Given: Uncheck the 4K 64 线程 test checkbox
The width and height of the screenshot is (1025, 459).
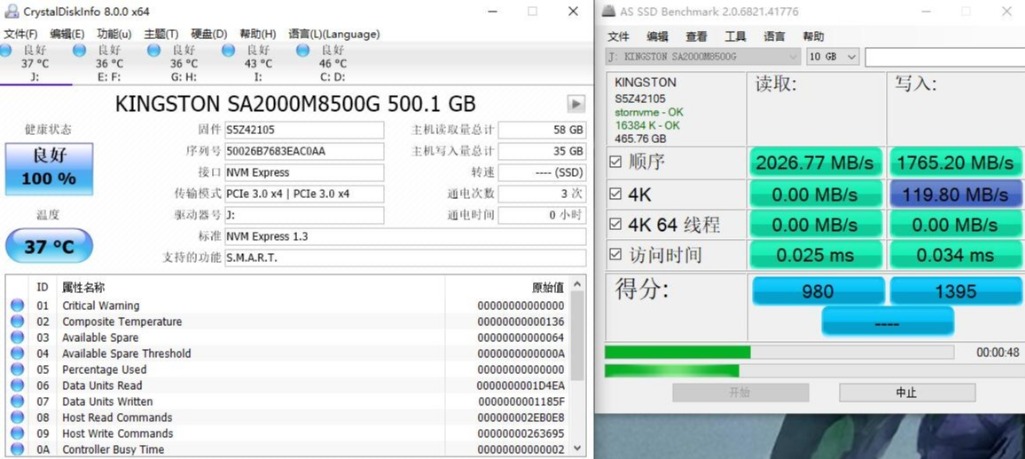Looking at the screenshot, I should (615, 224).
